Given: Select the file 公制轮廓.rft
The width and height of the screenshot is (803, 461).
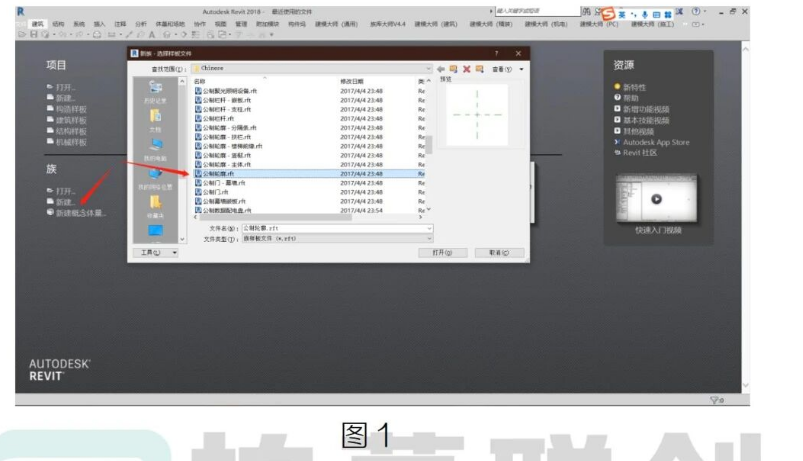Looking at the screenshot, I should (219, 174).
